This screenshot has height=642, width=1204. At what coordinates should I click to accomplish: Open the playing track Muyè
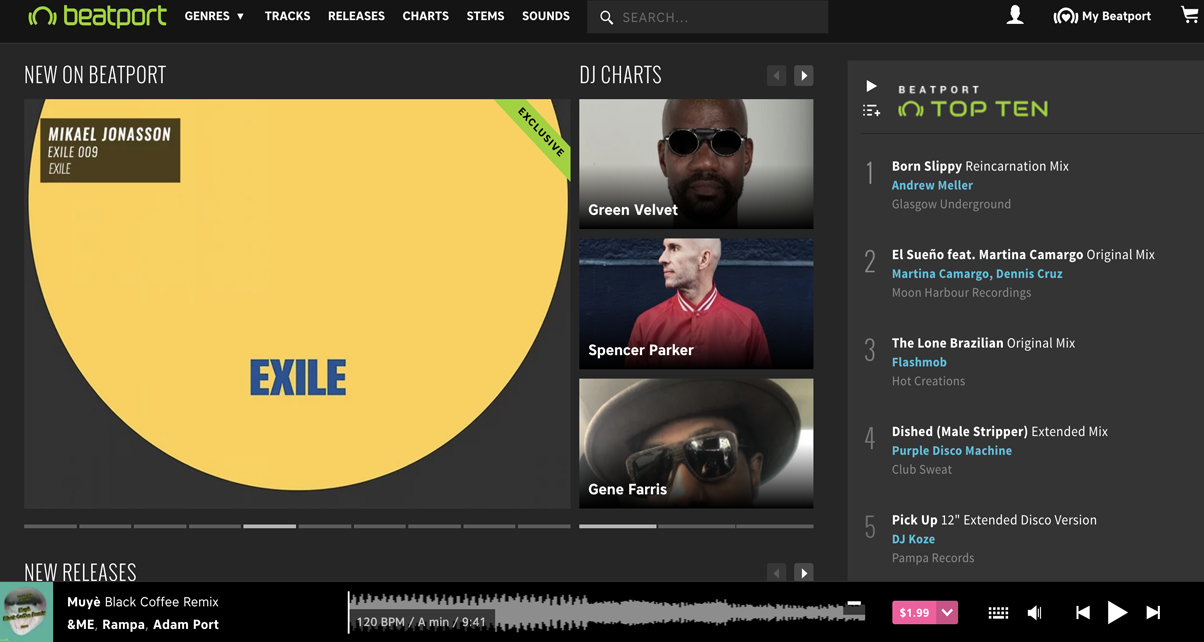pos(84,602)
